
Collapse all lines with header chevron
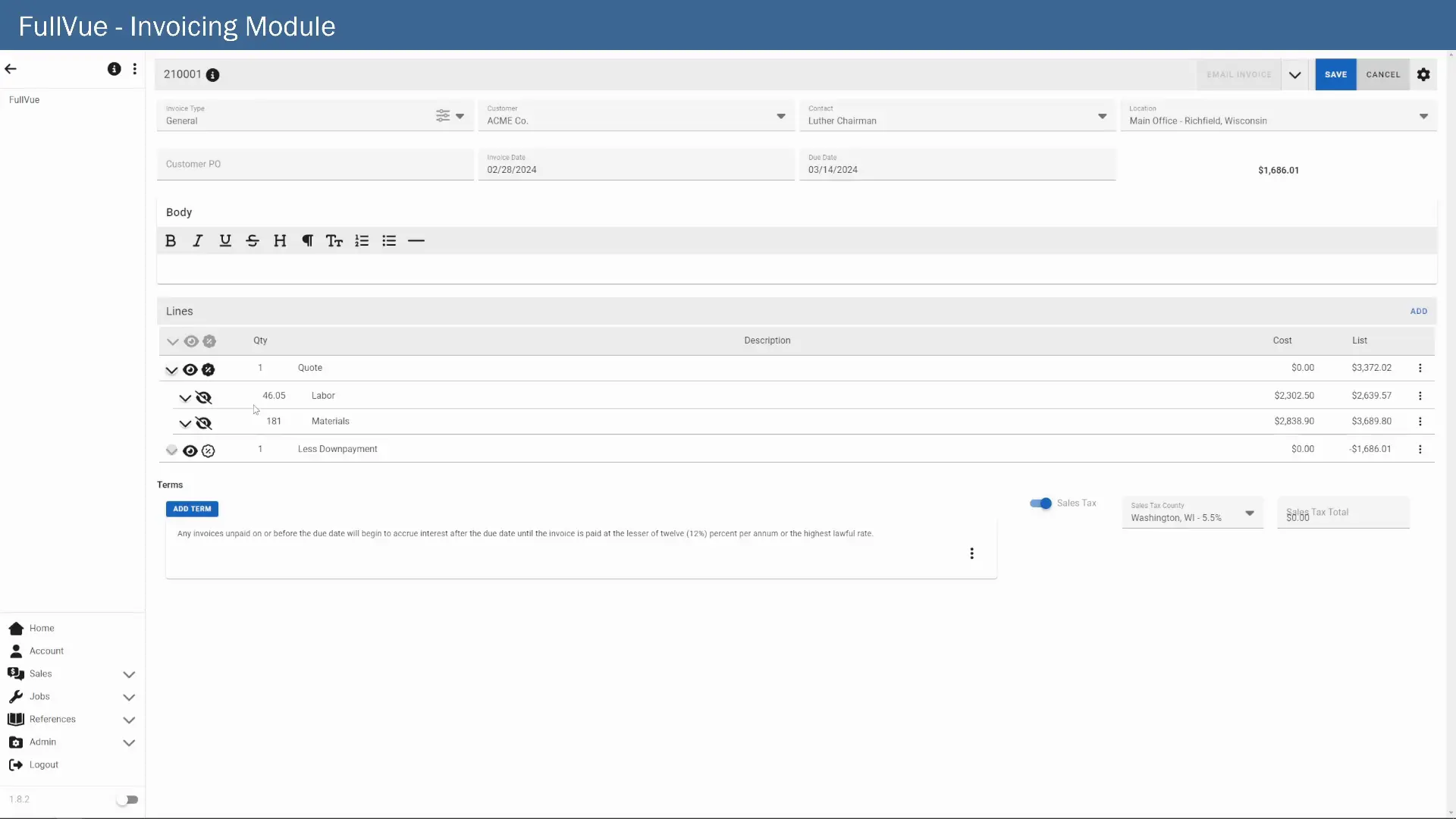[x=173, y=342]
